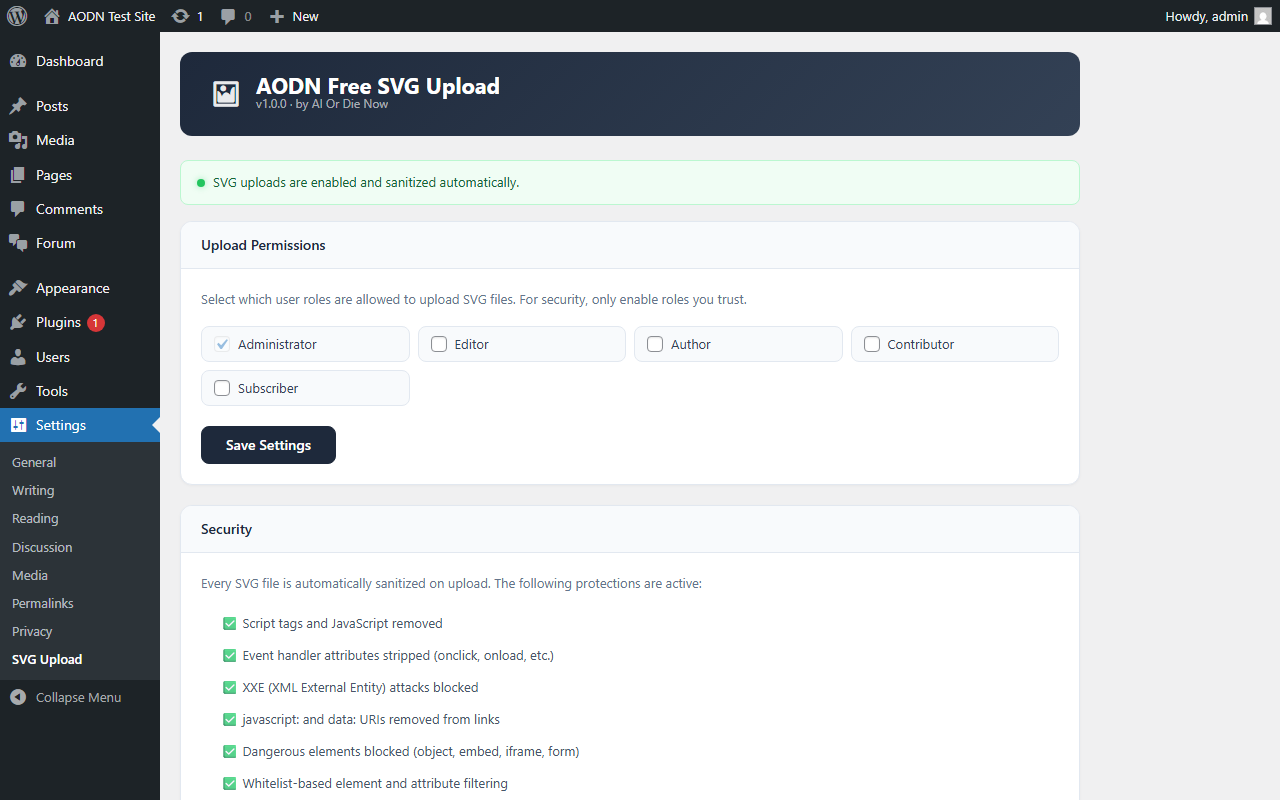Click 'Whitelist-based element and attribute filtering' text
Screen dimensions: 1280x800
click(375, 783)
